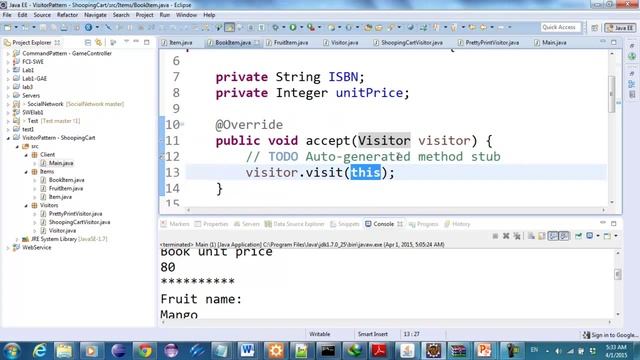Collapse the VisitorPattern - ShoopingCart project
Viewport: 640px width, 360px height.
coord(8,138)
